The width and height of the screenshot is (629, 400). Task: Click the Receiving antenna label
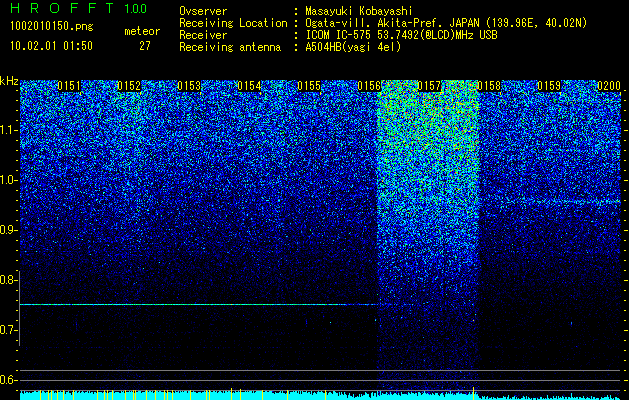(x=230, y=47)
